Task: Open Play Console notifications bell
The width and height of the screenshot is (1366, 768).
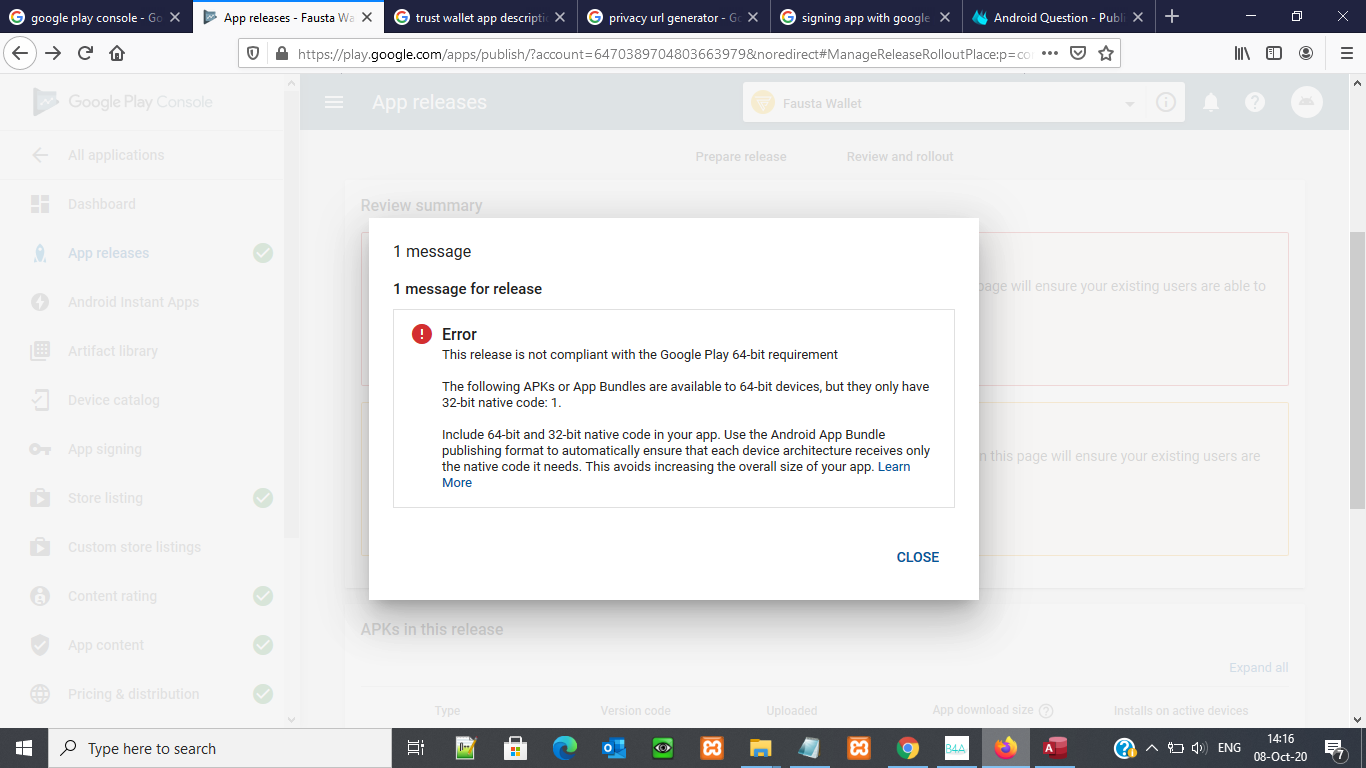Action: click(1211, 102)
